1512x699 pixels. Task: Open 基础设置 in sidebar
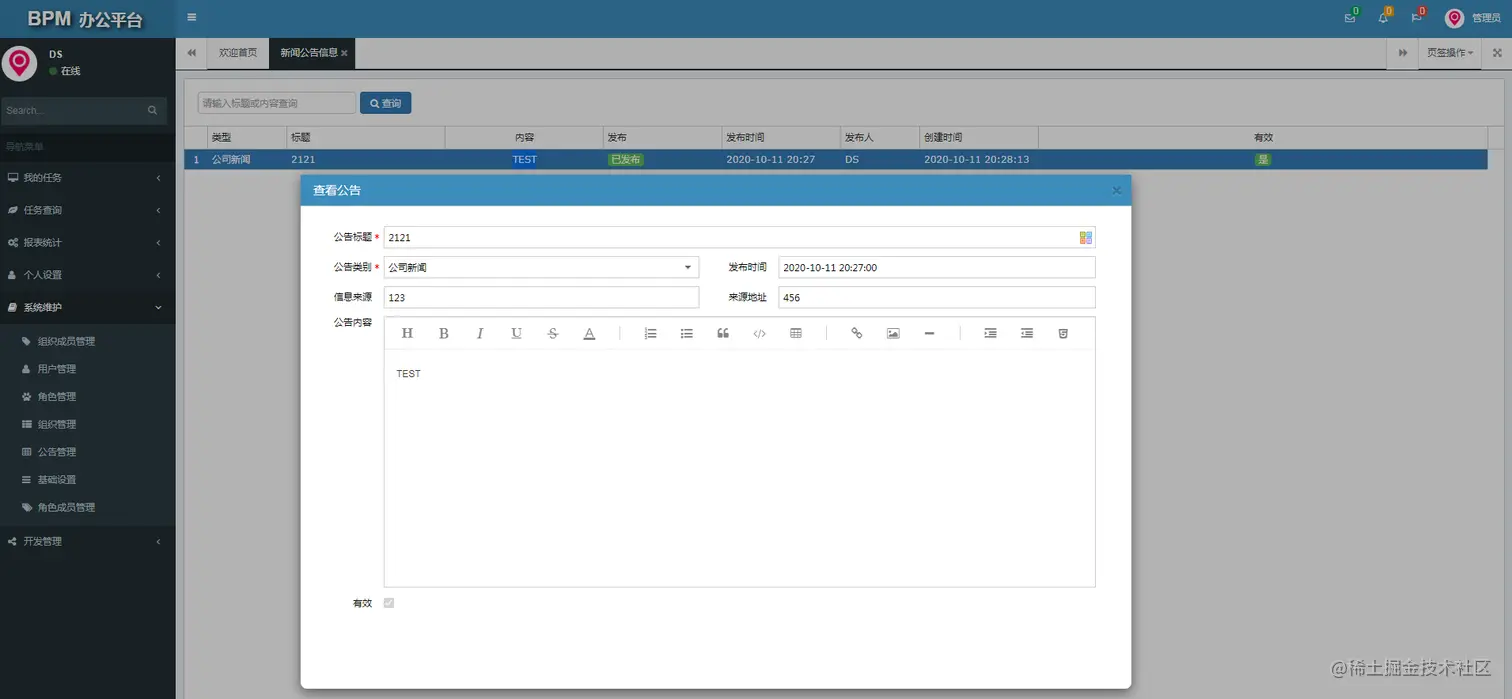pos(57,480)
